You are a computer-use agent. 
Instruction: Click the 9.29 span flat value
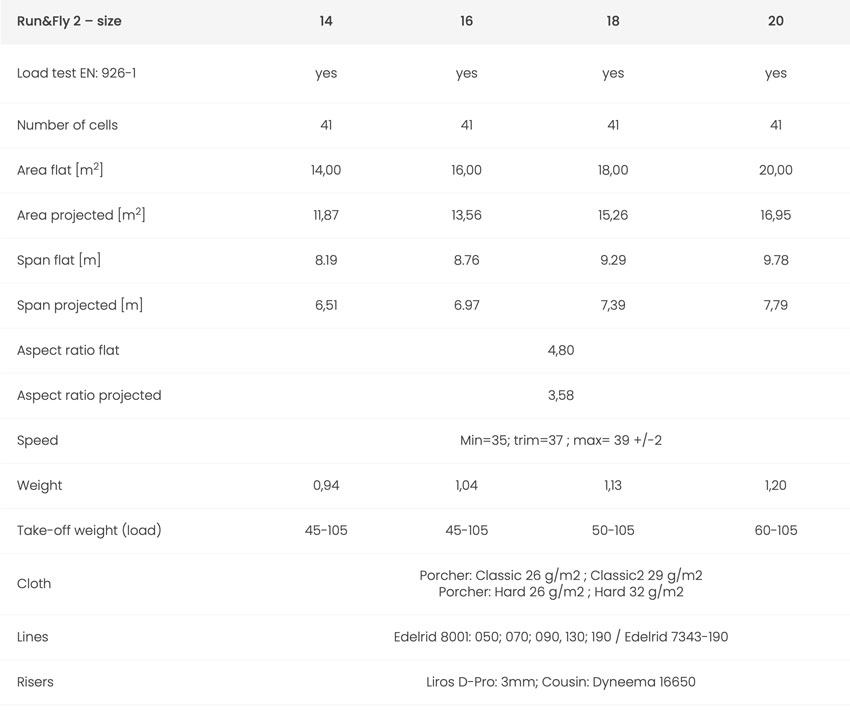(x=613, y=260)
